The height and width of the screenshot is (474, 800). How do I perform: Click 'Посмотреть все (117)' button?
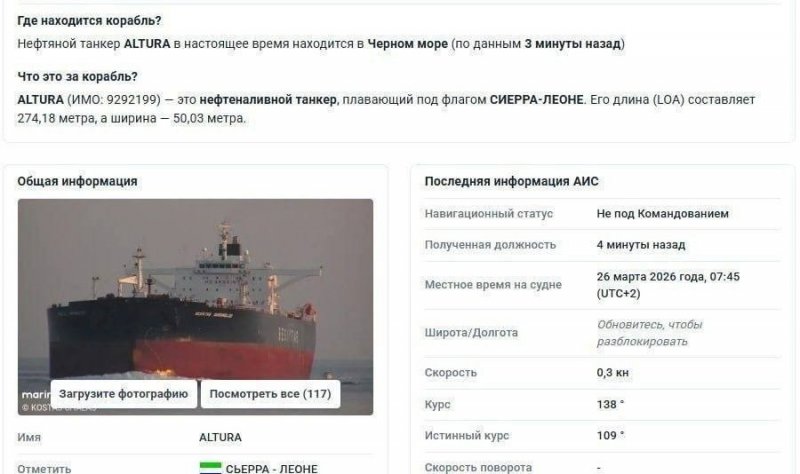[x=270, y=394]
